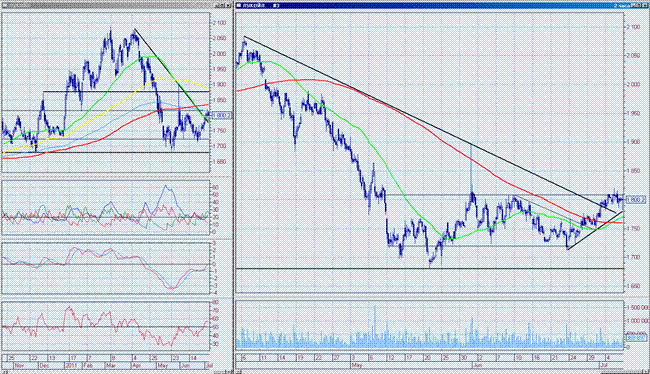The height and width of the screenshot is (374, 650).
Task: Click the 1,800.2 price tag on right chart
Action: click(635, 200)
